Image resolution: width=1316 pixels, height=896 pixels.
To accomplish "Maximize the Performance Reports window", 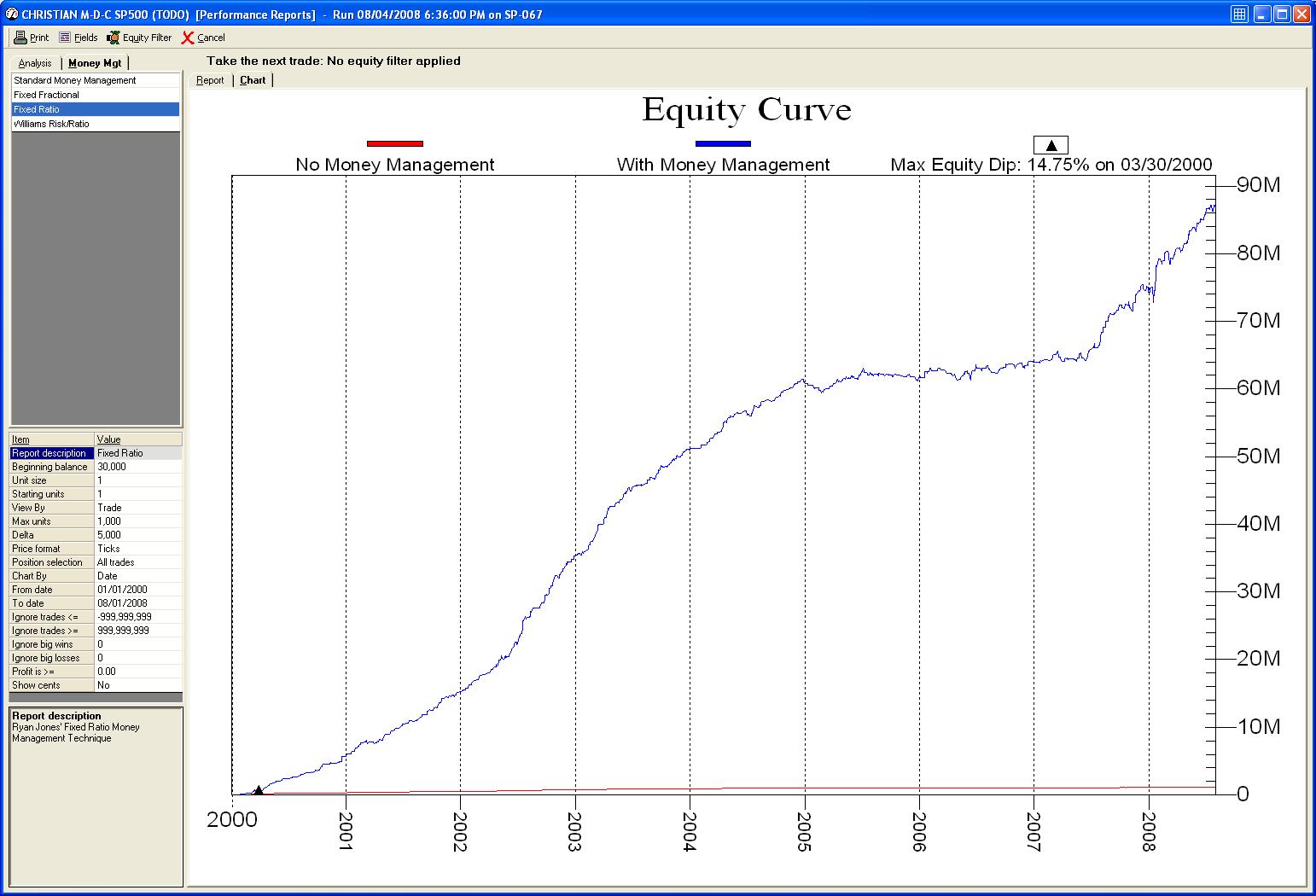I will (x=1282, y=14).
